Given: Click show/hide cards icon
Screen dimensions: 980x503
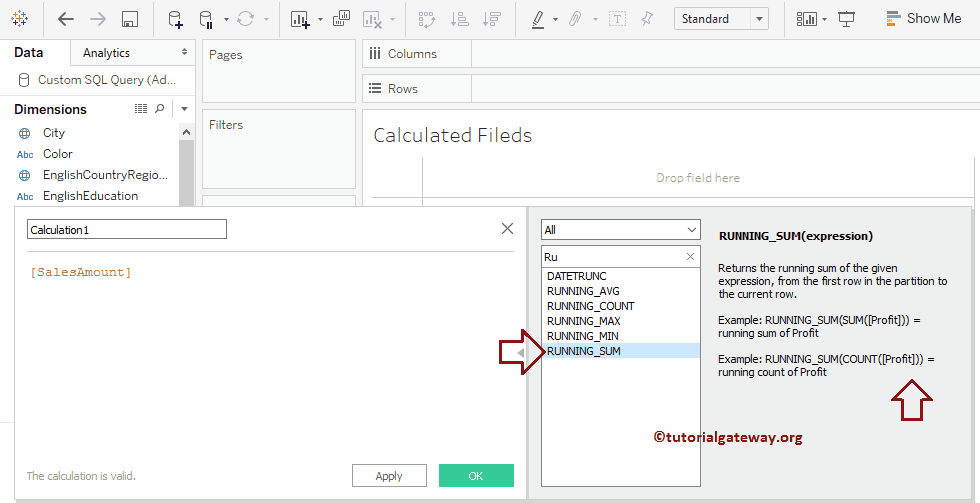Looking at the screenshot, I should pos(808,19).
